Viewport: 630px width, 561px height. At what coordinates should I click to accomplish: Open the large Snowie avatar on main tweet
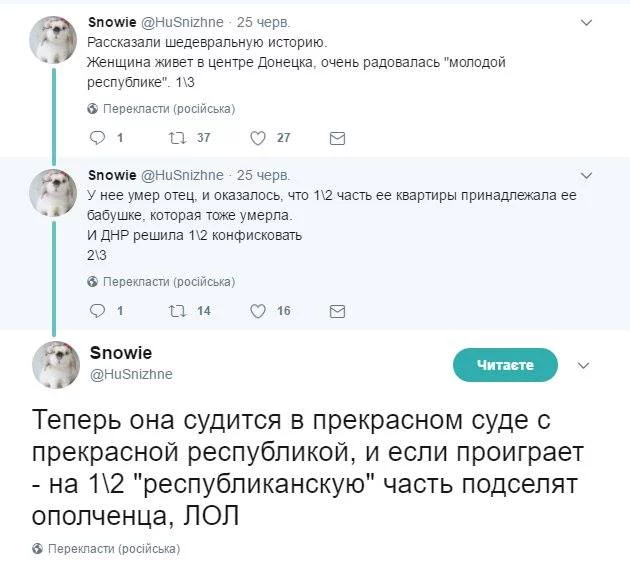point(55,364)
